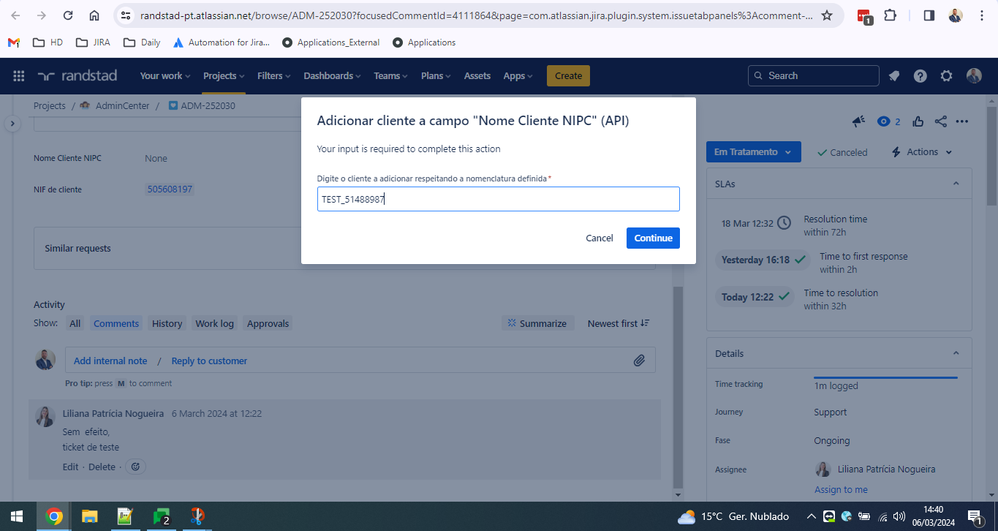Click Reply to customer
This screenshot has width=998, height=531.
pos(209,361)
